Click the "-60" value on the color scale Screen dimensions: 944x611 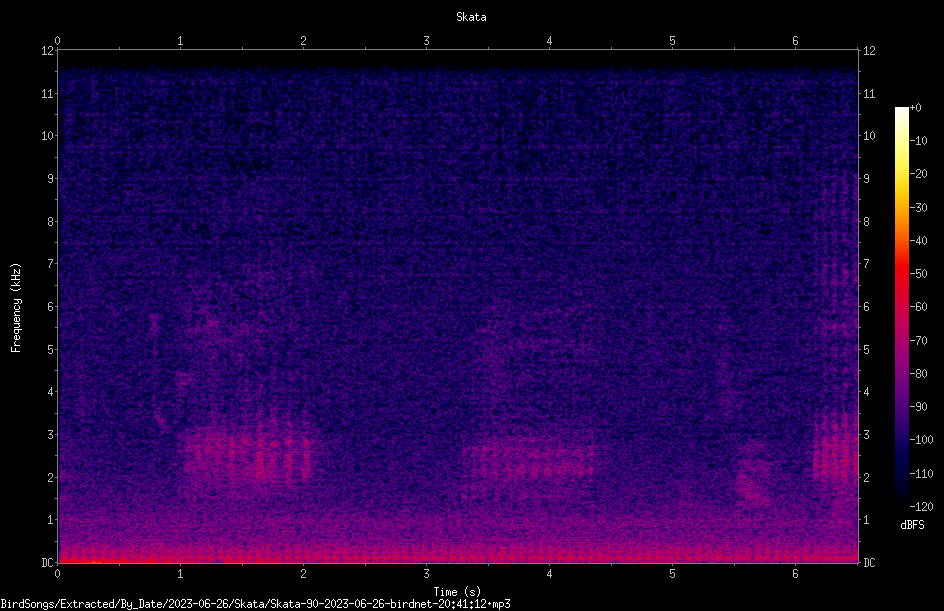[918, 307]
